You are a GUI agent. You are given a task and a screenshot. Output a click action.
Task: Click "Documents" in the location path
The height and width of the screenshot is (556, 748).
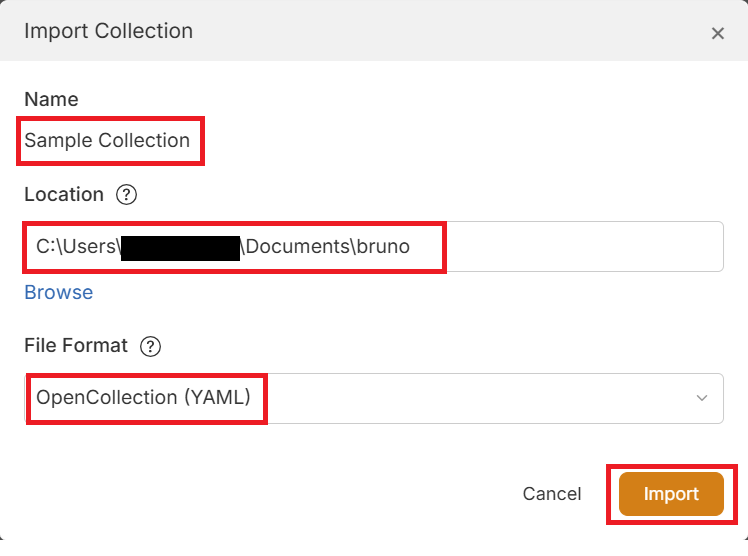[x=295, y=246]
